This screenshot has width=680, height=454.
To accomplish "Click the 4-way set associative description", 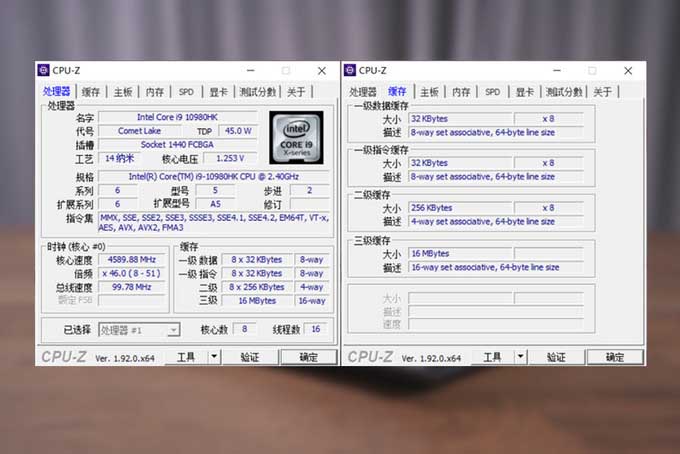I will (x=496, y=222).
